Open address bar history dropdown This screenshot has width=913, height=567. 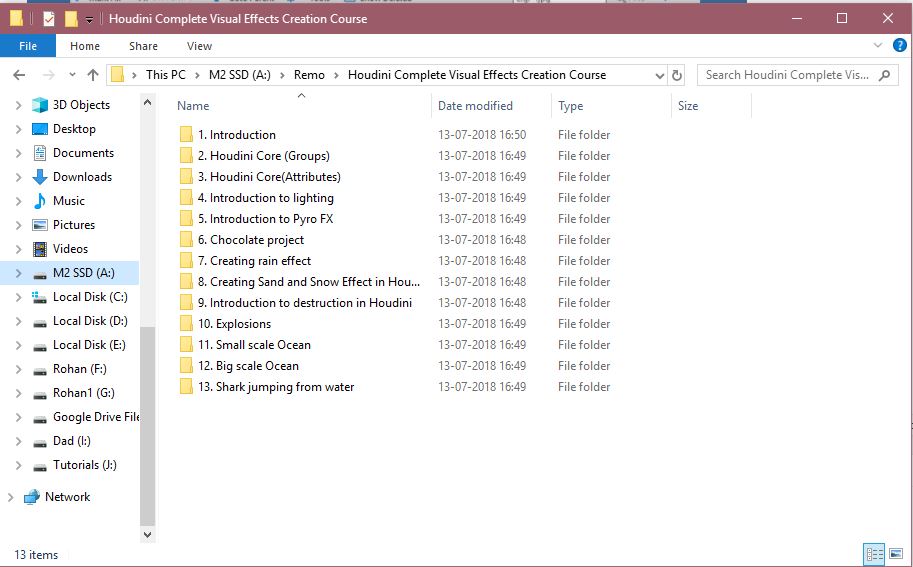click(x=659, y=75)
